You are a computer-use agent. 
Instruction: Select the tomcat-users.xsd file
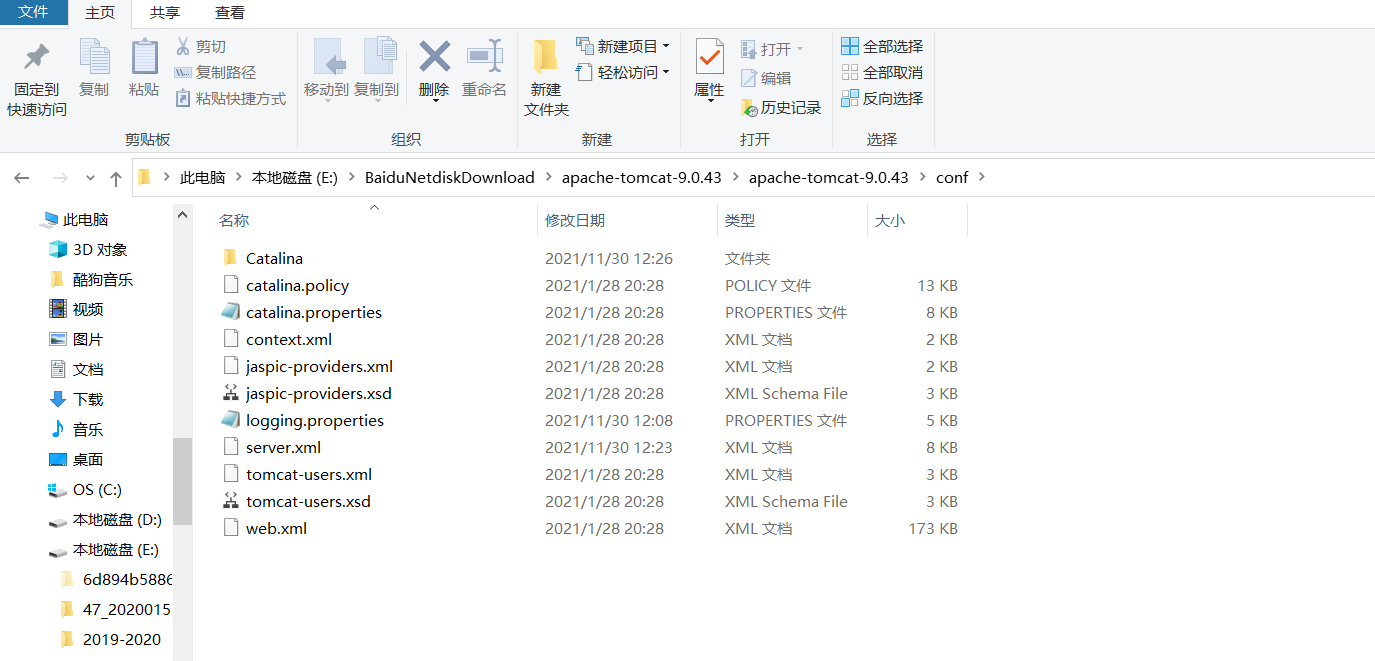point(308,501)
